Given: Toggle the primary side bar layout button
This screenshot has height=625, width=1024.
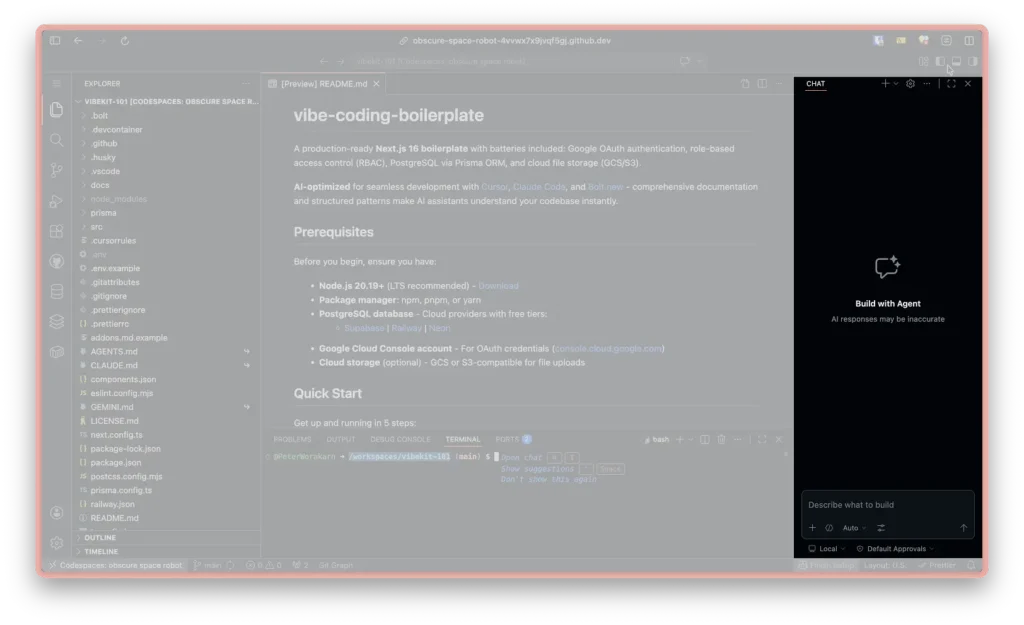Looking at the screenshot, I should [x=940, y=61].
